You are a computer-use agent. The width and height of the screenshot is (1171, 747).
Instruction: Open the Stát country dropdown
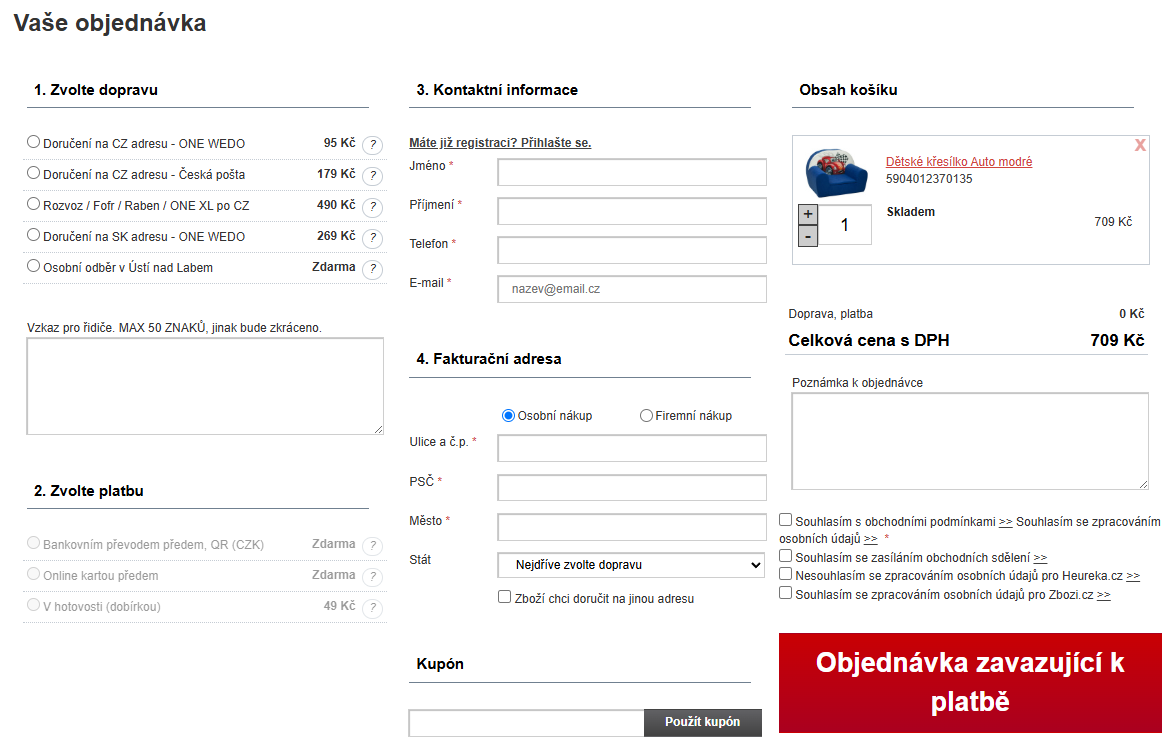click(631, 565)
